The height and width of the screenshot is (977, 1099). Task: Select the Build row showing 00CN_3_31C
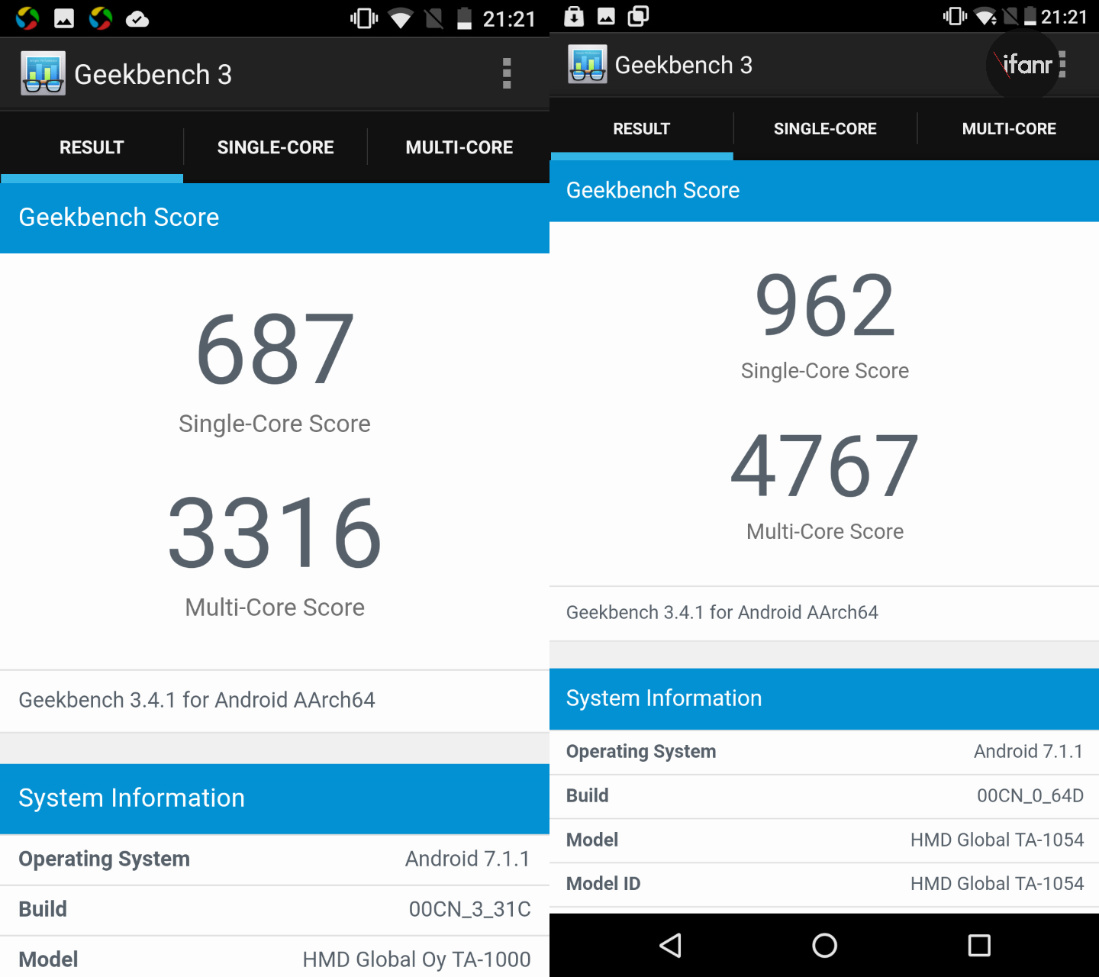click(x=275, y=910)
